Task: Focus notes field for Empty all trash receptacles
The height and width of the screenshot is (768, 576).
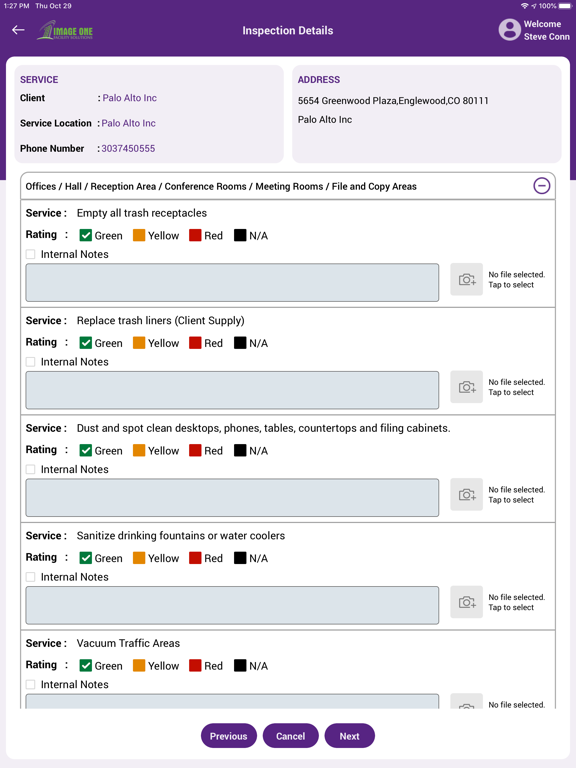Action: [x=232, y=283]
